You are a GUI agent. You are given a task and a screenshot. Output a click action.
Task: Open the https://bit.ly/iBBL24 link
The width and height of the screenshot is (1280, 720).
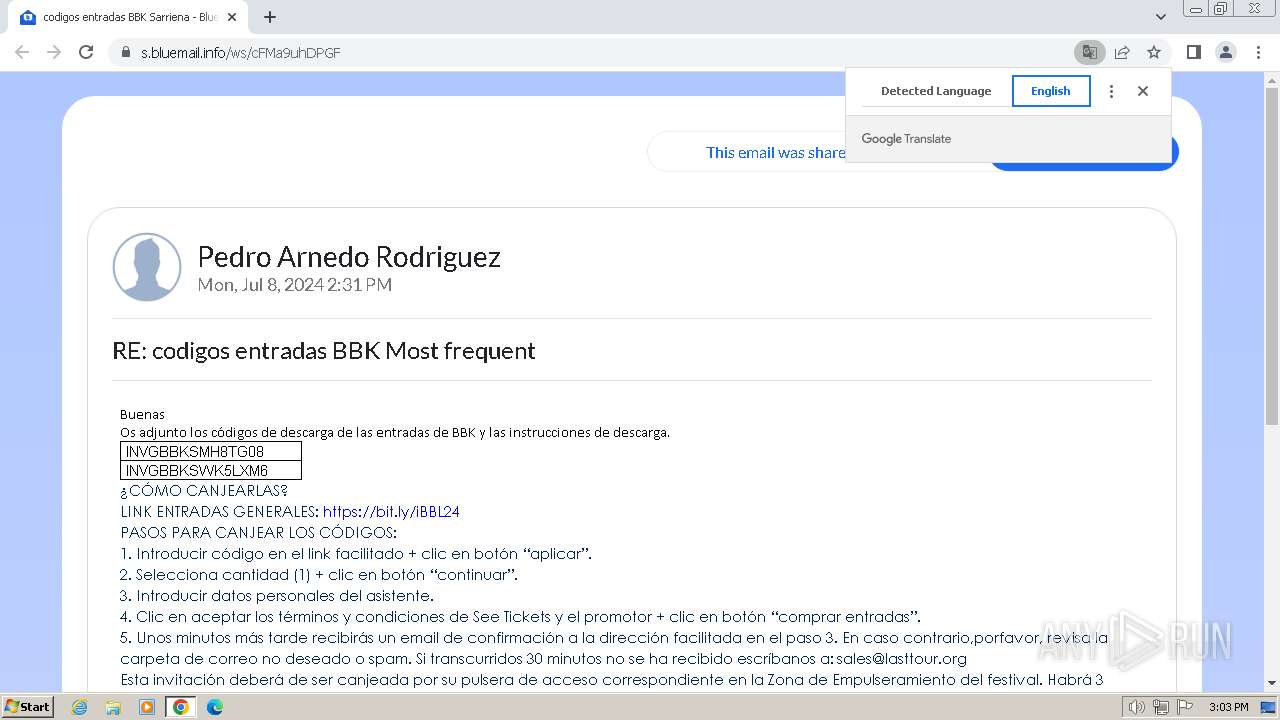[x=391, y=512]
